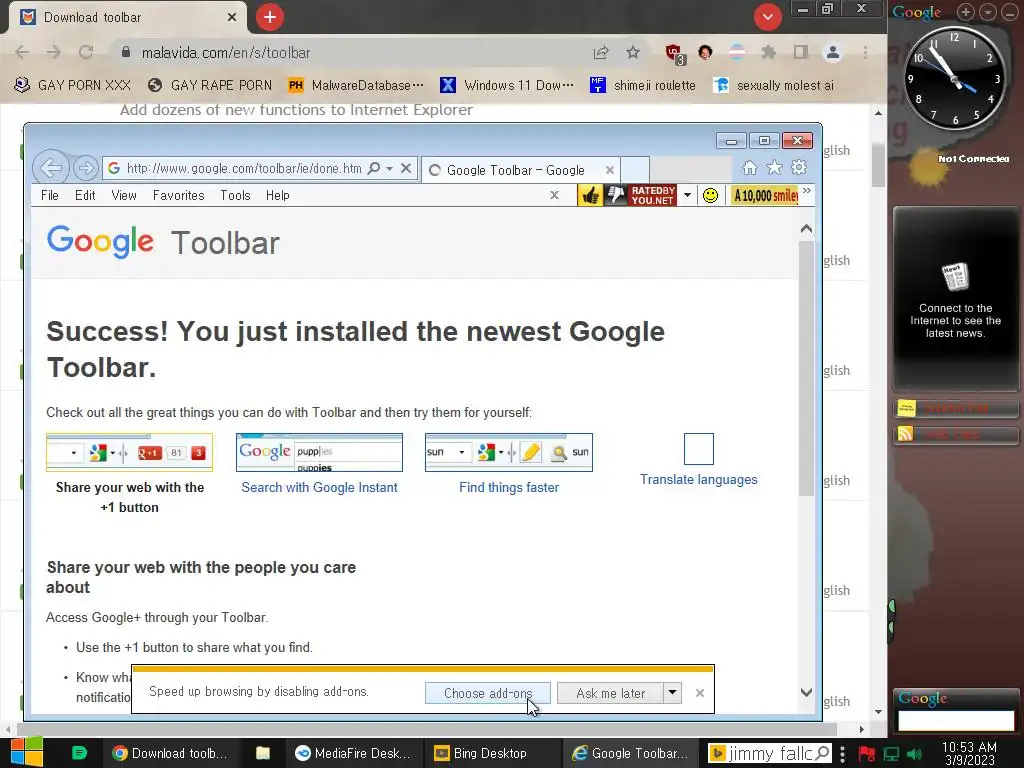Select the 'Download toolbar' Chrome tab

[x=129, y=18]
